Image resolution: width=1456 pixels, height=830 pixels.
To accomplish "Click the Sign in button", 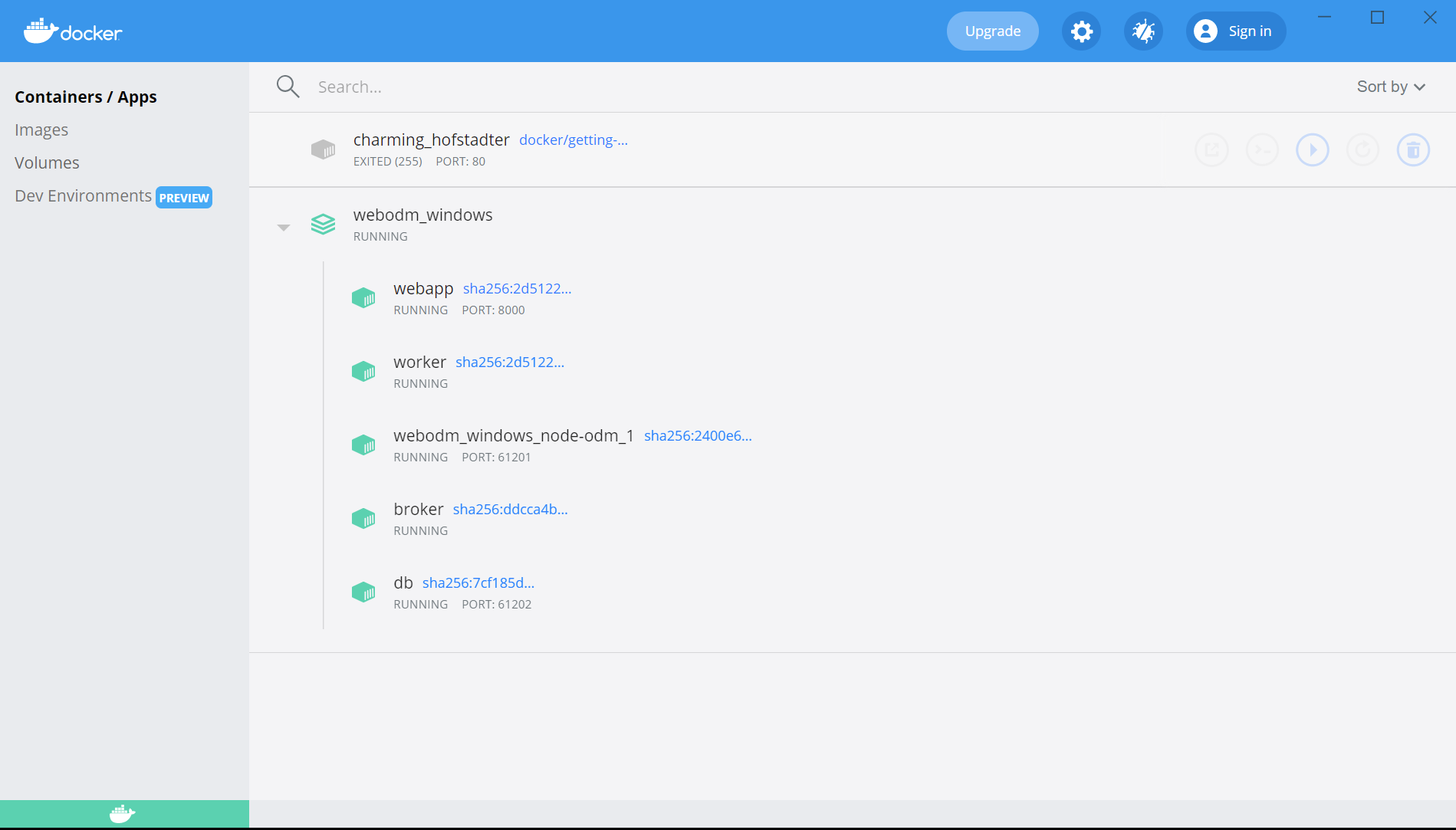I will tap(1235, 31).
